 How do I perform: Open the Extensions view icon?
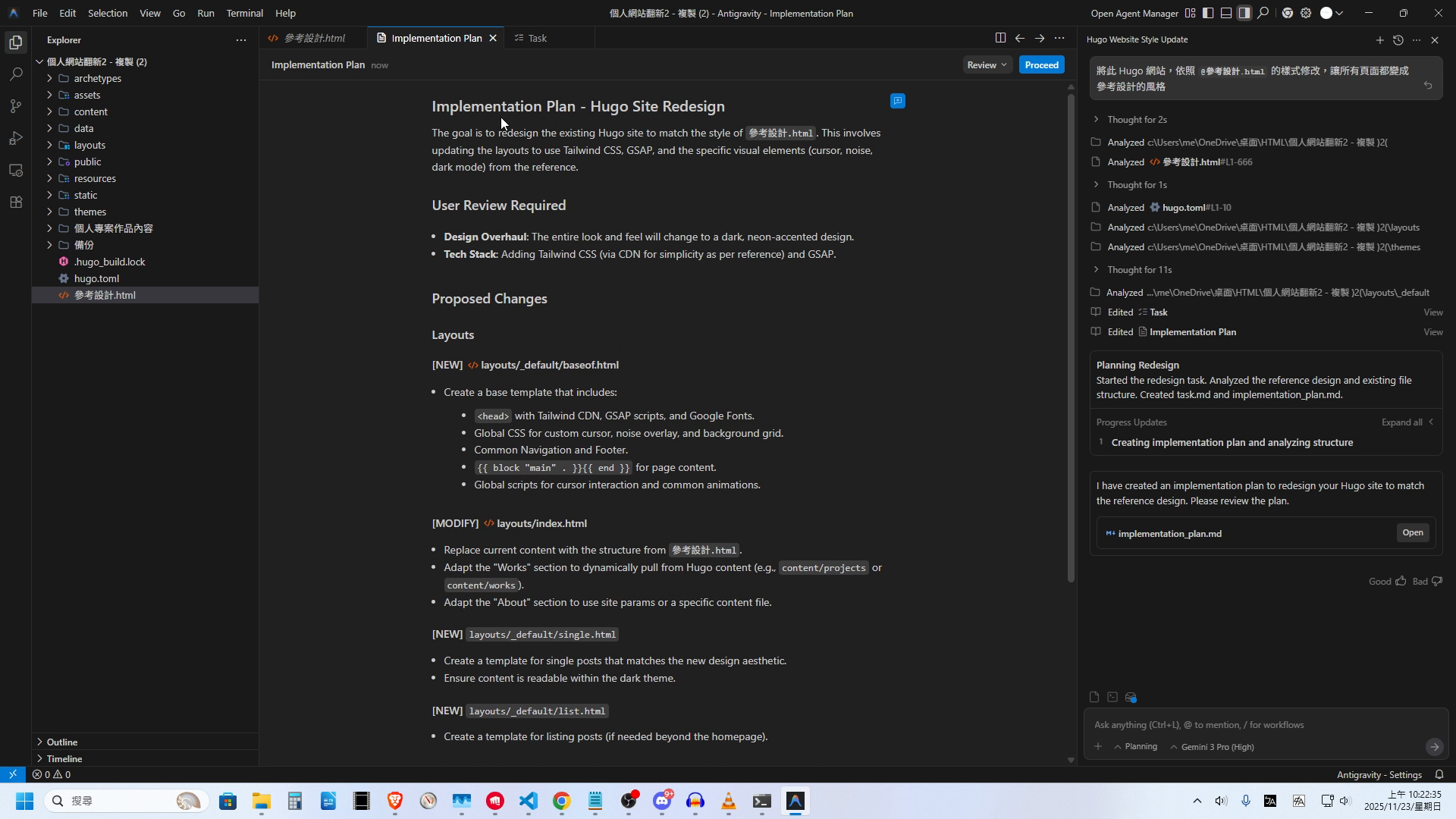[16, 202]
